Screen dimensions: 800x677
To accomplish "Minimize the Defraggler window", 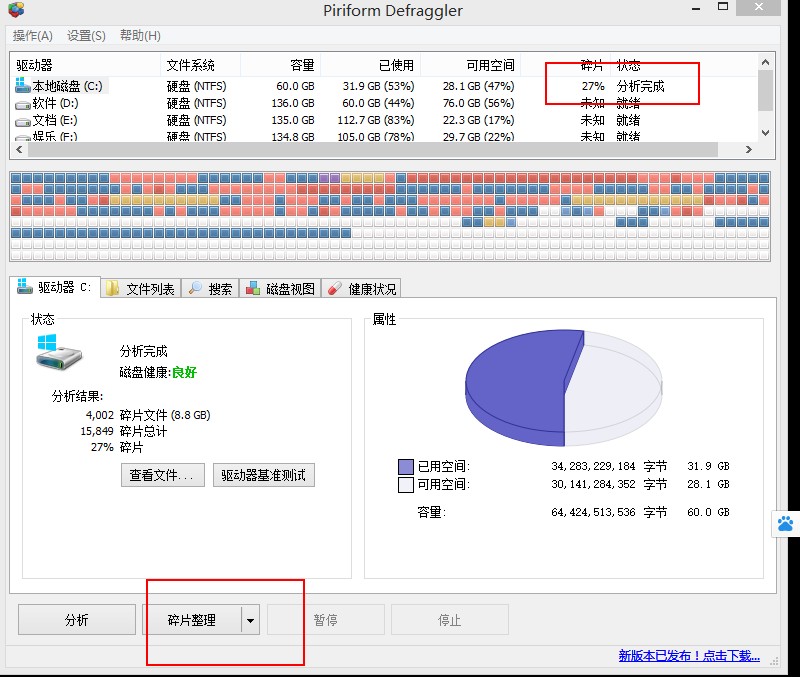I will point(696,8).
